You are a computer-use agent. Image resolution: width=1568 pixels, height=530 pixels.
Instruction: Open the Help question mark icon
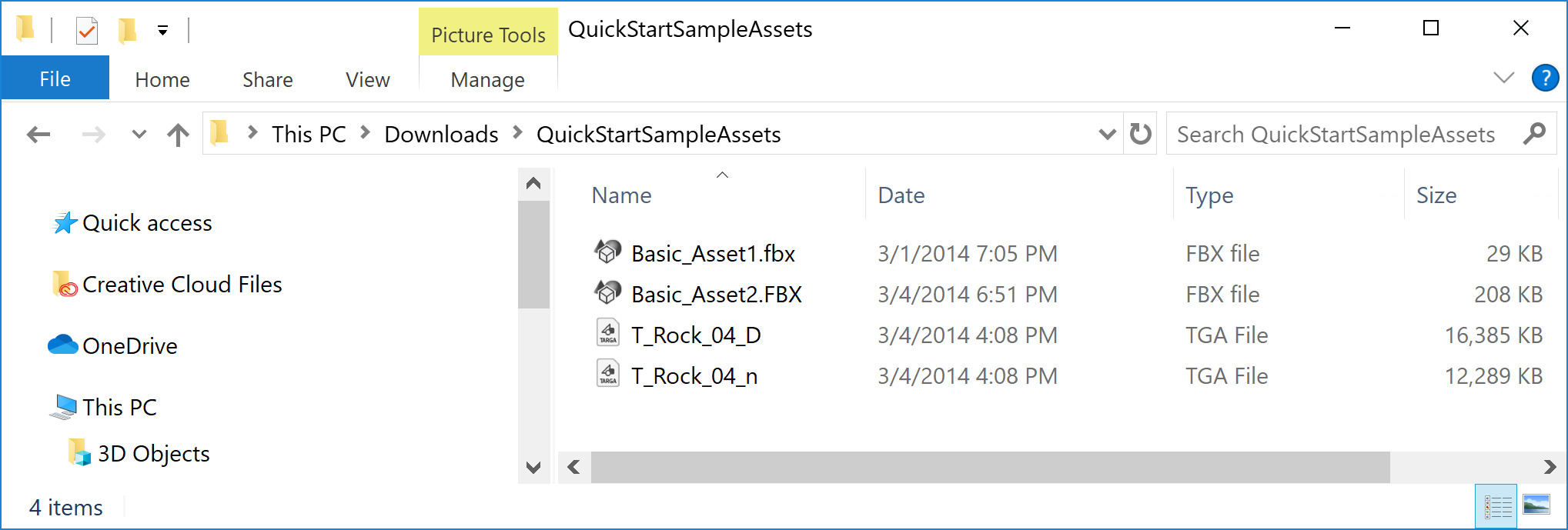coord(1545,78)
